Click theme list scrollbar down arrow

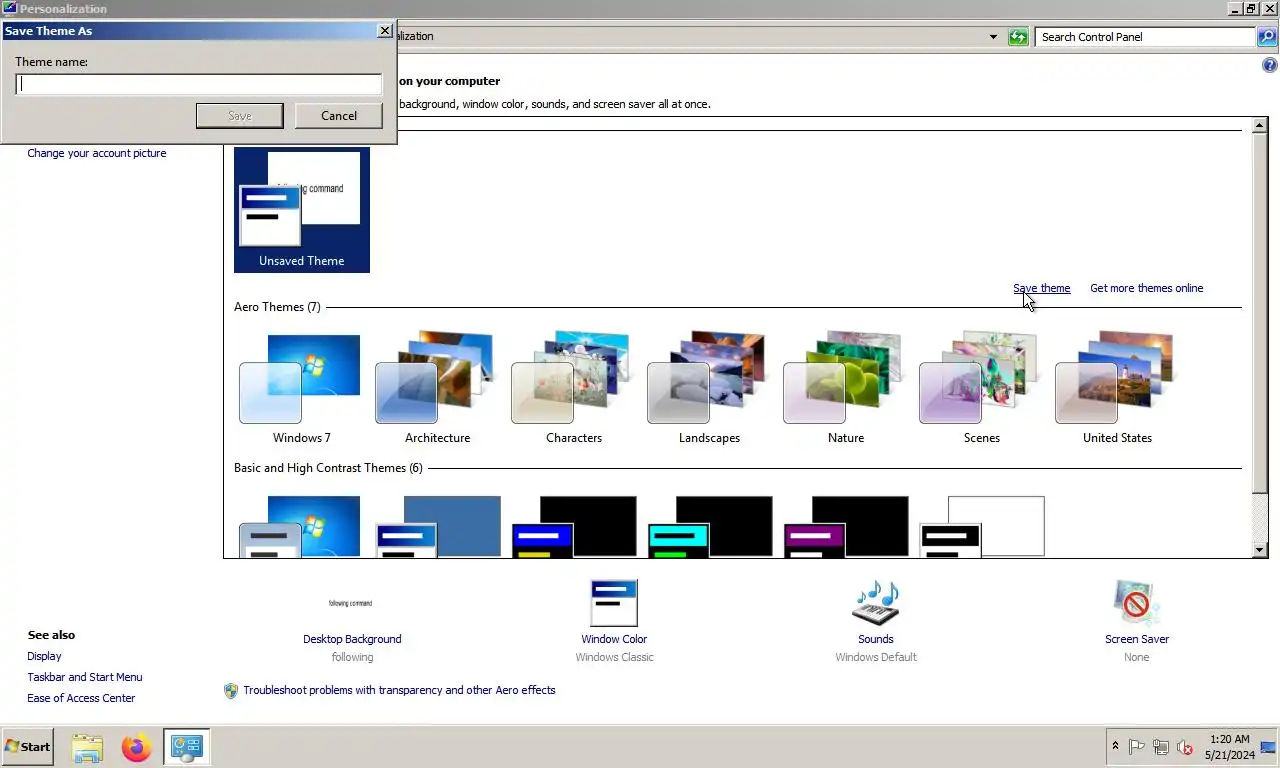1260,550
